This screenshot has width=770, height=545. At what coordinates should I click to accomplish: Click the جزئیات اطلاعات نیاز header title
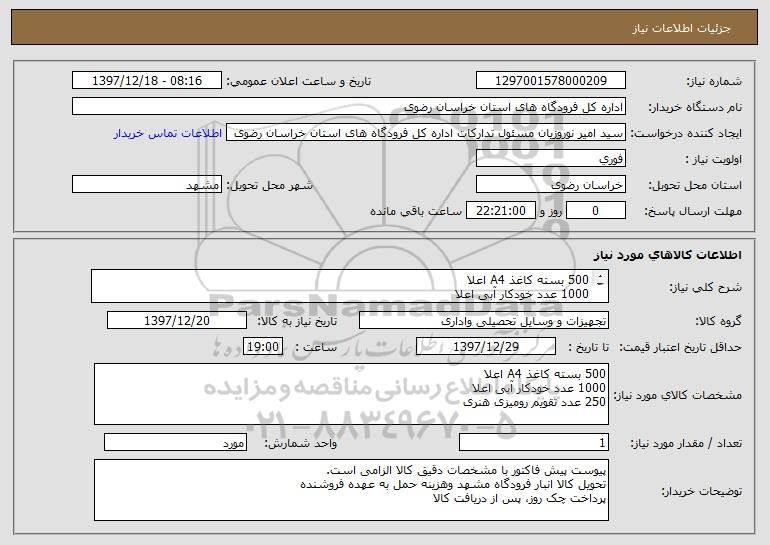pos(681,28)
